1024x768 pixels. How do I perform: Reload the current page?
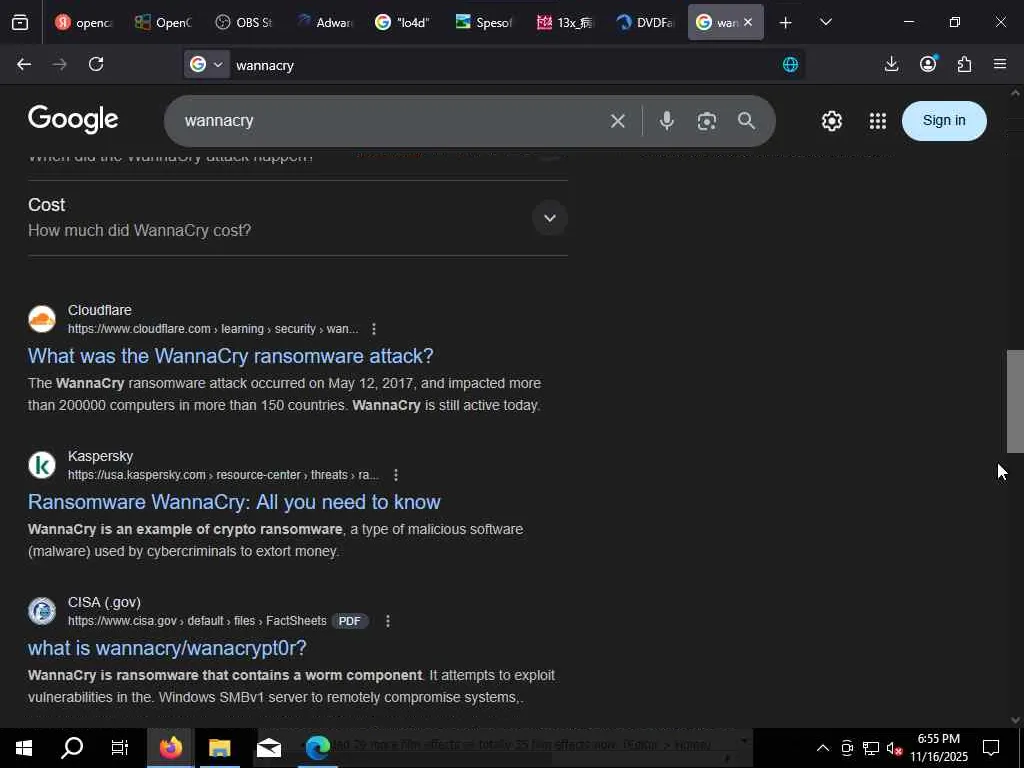[x=96, y=64]
